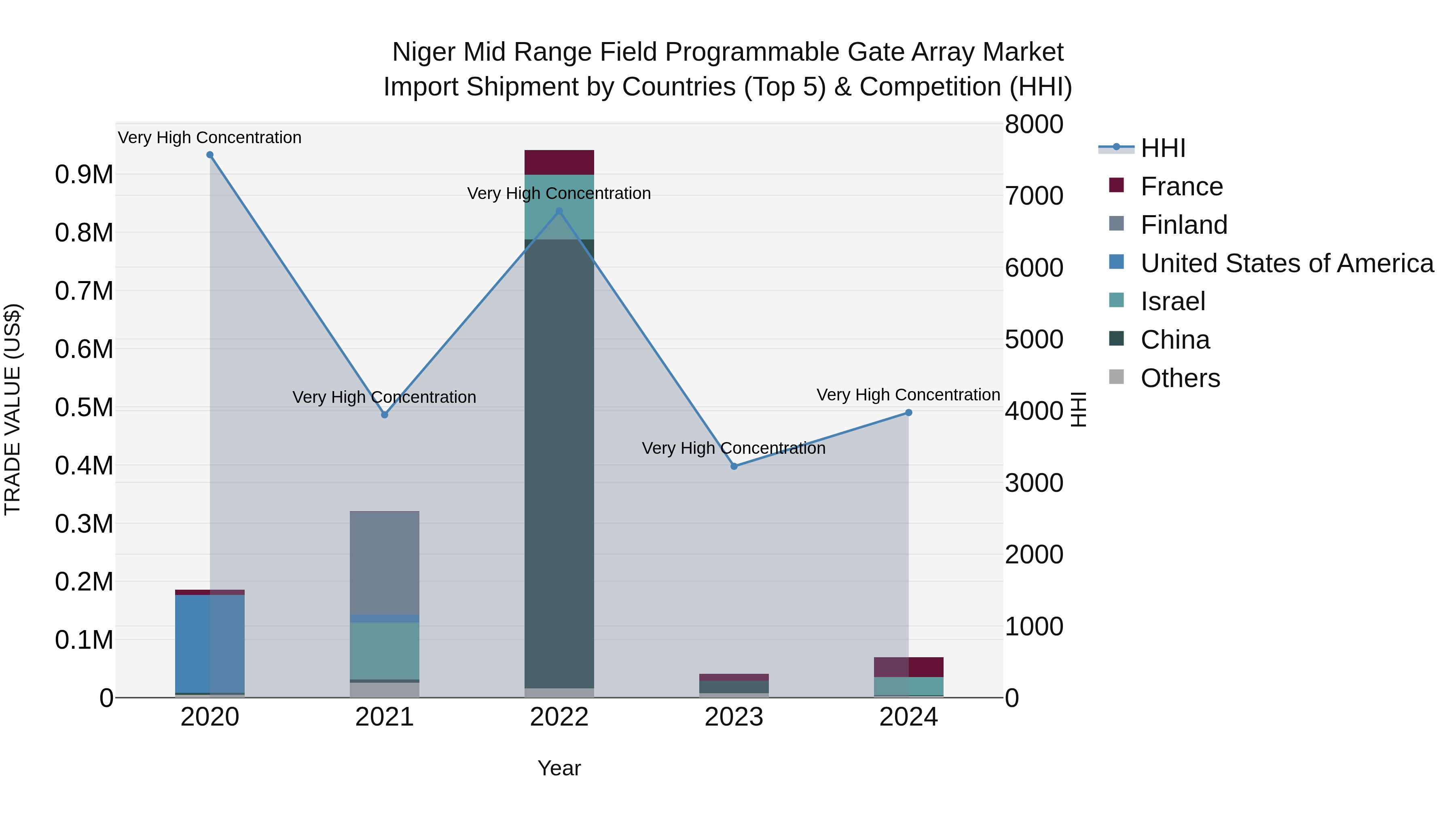Toggle United States of America legend entry

(1271, 263)
